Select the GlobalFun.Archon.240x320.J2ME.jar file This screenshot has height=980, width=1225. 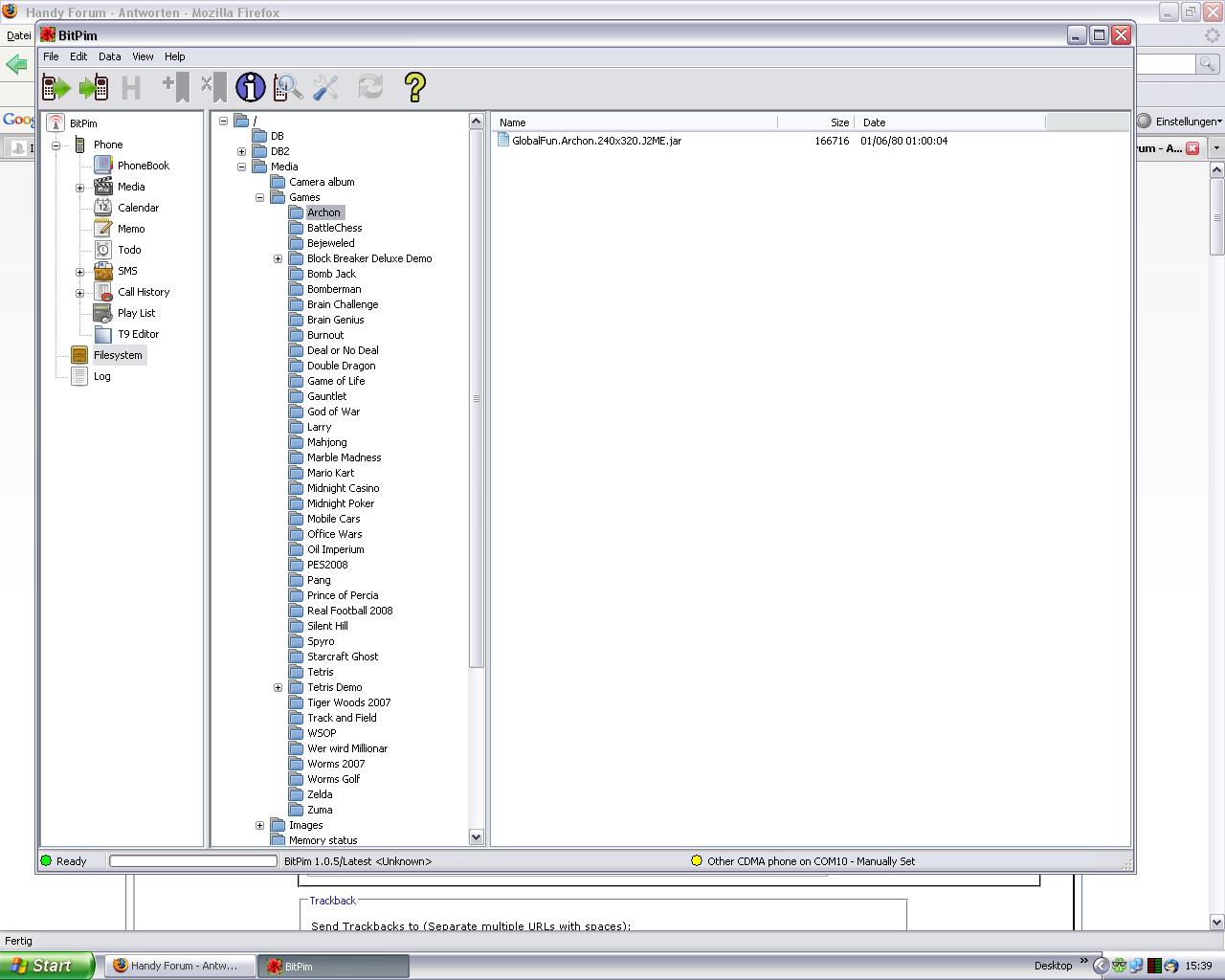click(x=596, y=141)
